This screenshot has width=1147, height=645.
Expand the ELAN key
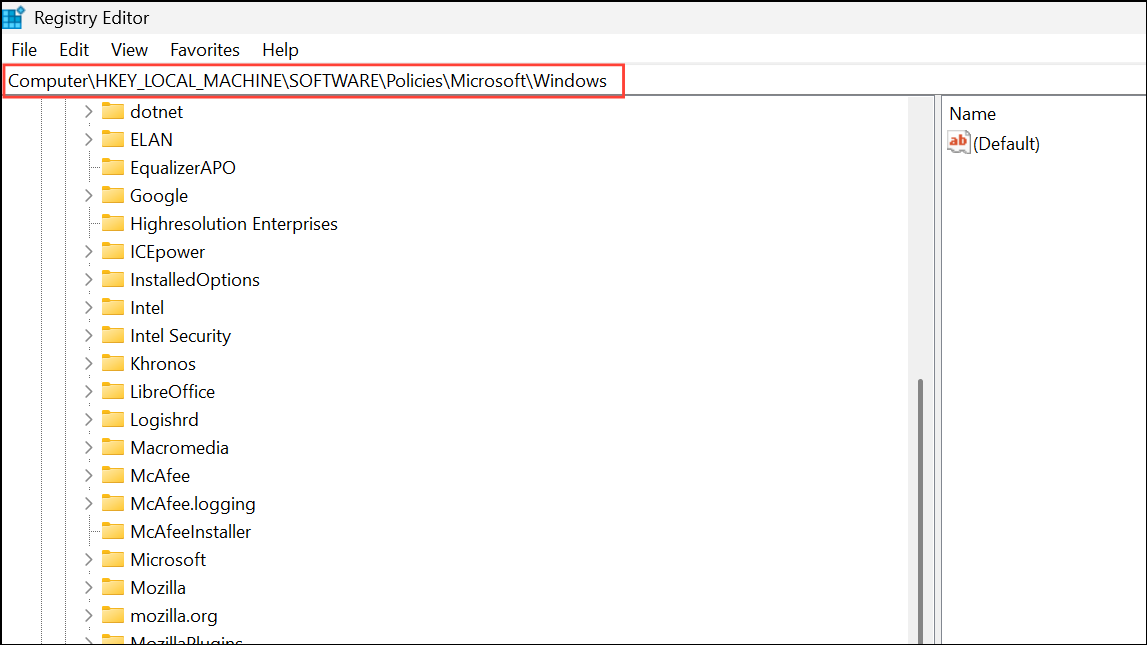coord(89,140)
